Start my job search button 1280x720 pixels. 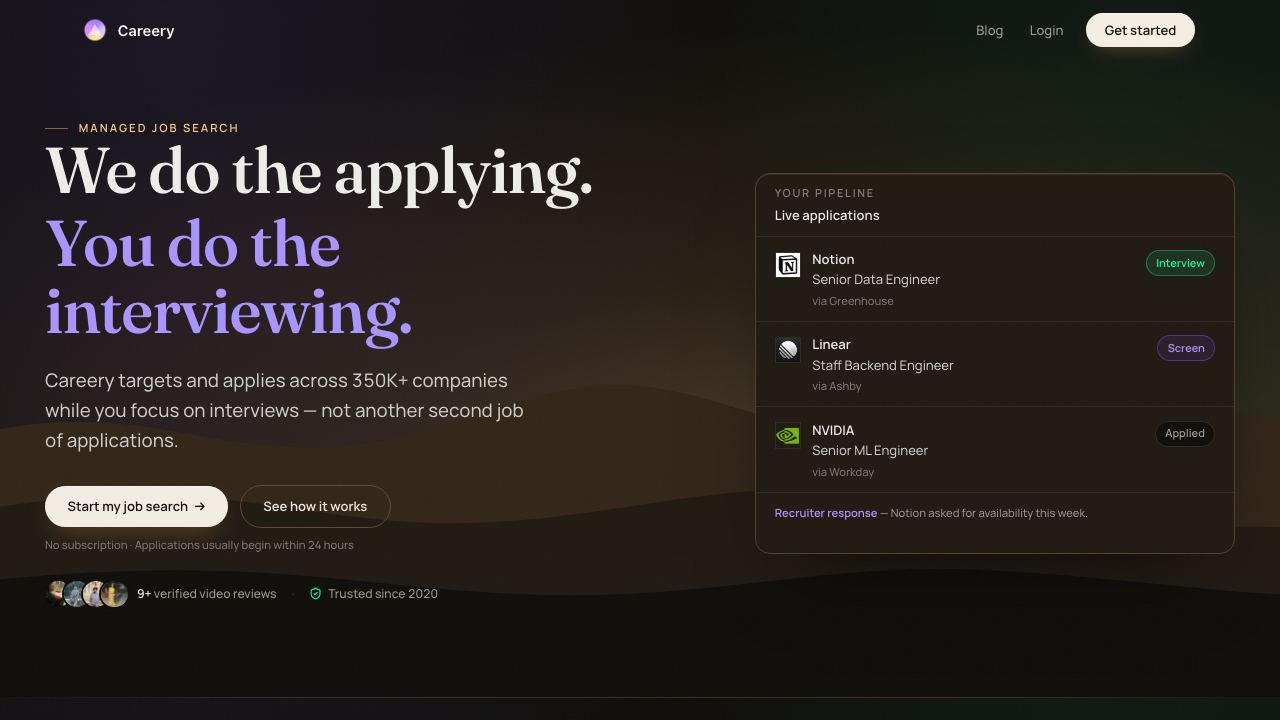[x=136, y=507]
